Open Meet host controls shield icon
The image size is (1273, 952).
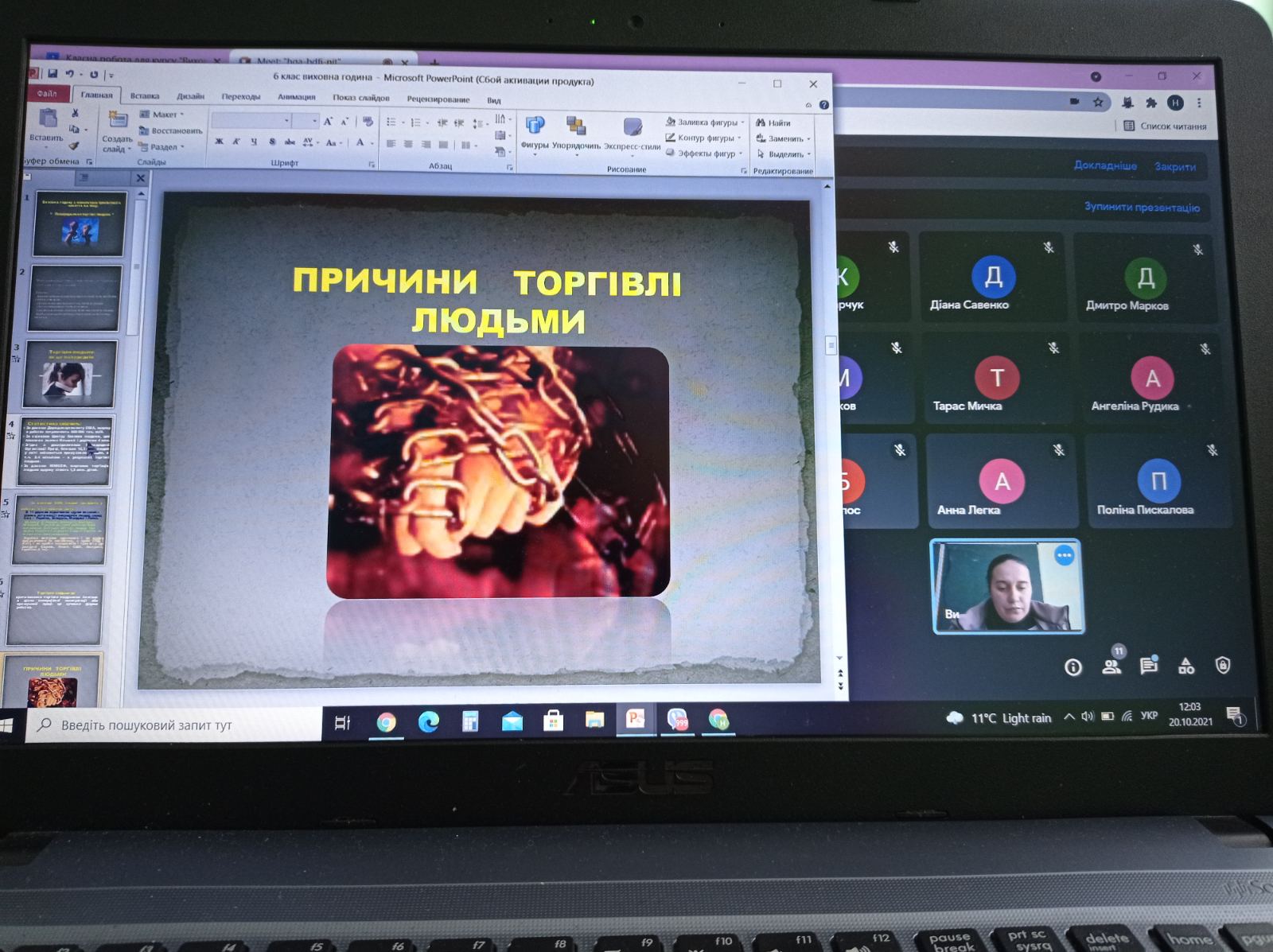point(1223,665)
